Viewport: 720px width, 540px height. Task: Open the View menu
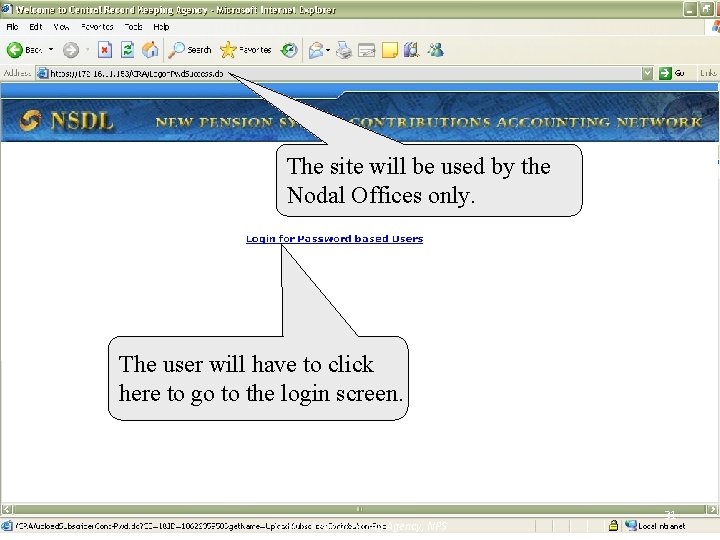click(61, 27)
